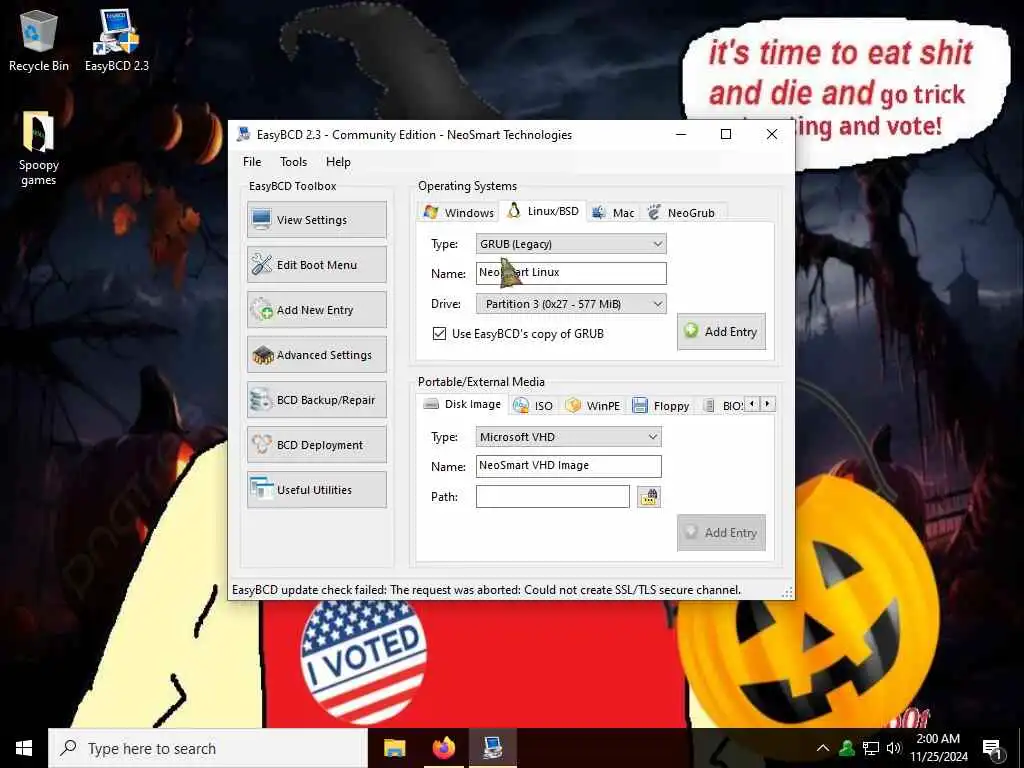Click the empty Path input field

(x=552, y=496)
